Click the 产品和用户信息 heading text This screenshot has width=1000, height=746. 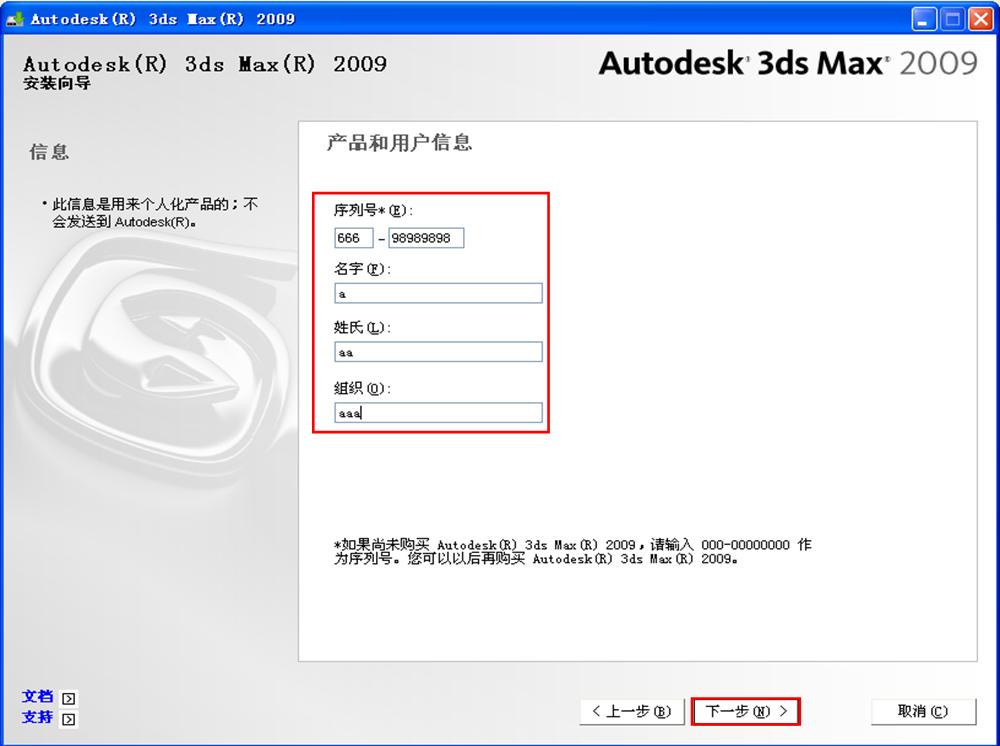click(399, 142)
